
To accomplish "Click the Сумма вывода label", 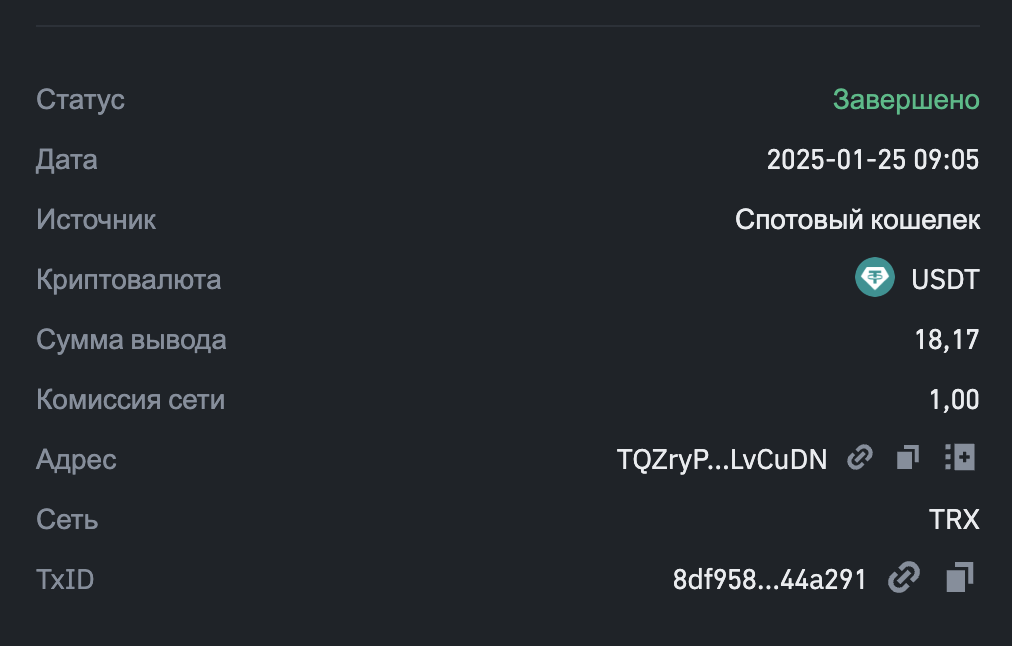I will point(131,340).
